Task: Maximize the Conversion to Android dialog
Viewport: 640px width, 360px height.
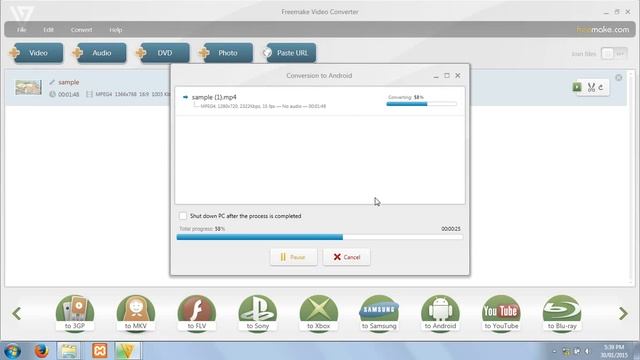Action: pos(447,76)
